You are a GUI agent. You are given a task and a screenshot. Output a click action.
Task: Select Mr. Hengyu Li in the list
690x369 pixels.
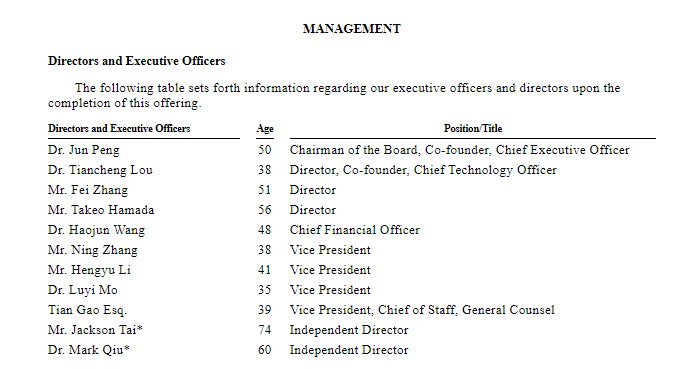[89, 270]
